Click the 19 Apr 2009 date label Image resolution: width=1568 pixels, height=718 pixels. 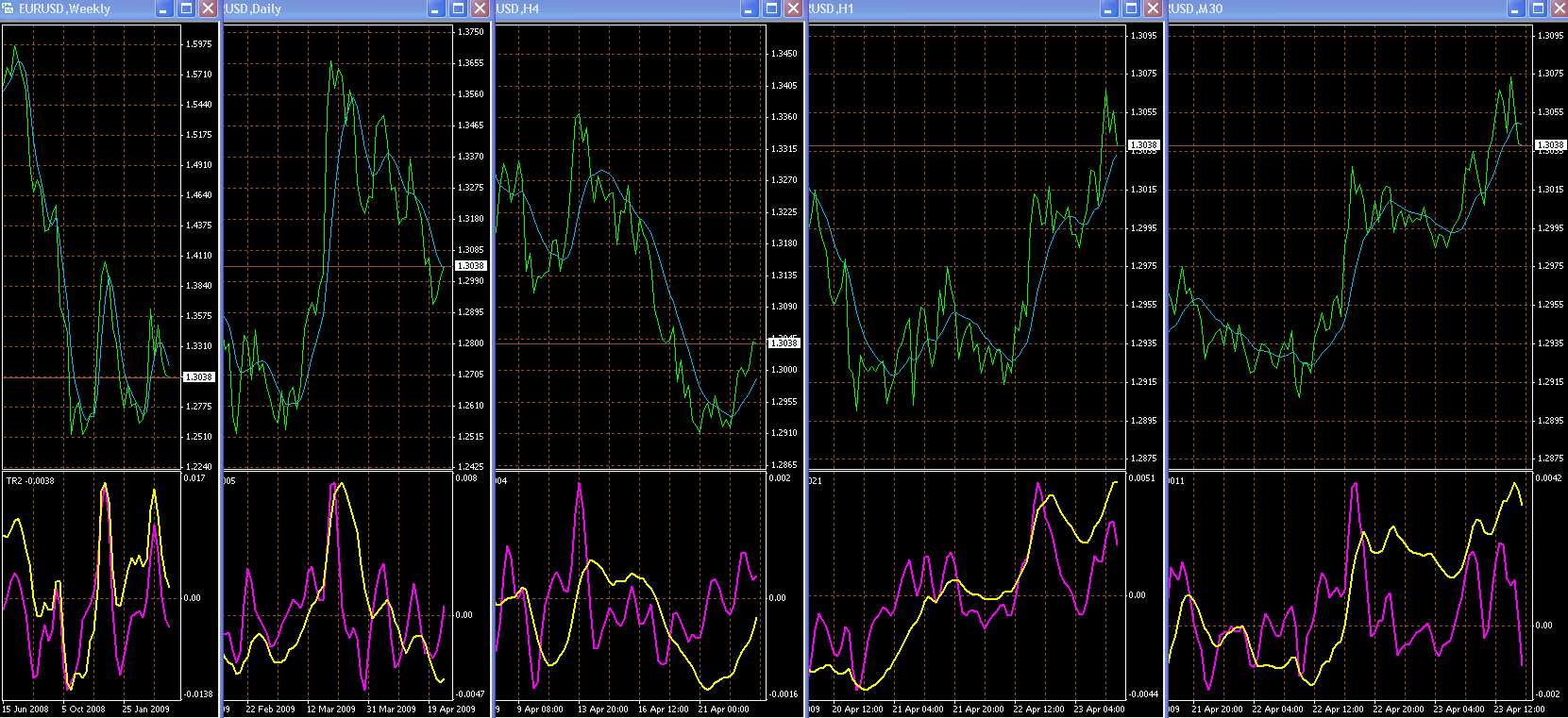click(451, 710)
